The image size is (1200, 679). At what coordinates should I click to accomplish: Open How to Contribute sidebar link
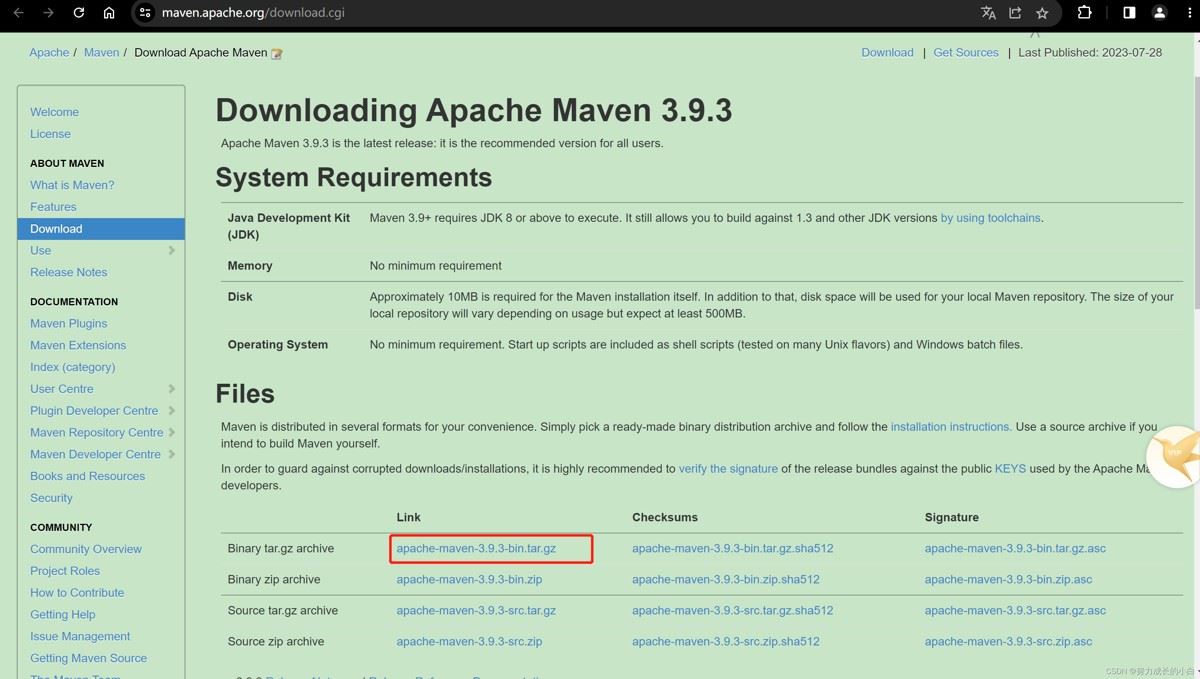point(77,593)
